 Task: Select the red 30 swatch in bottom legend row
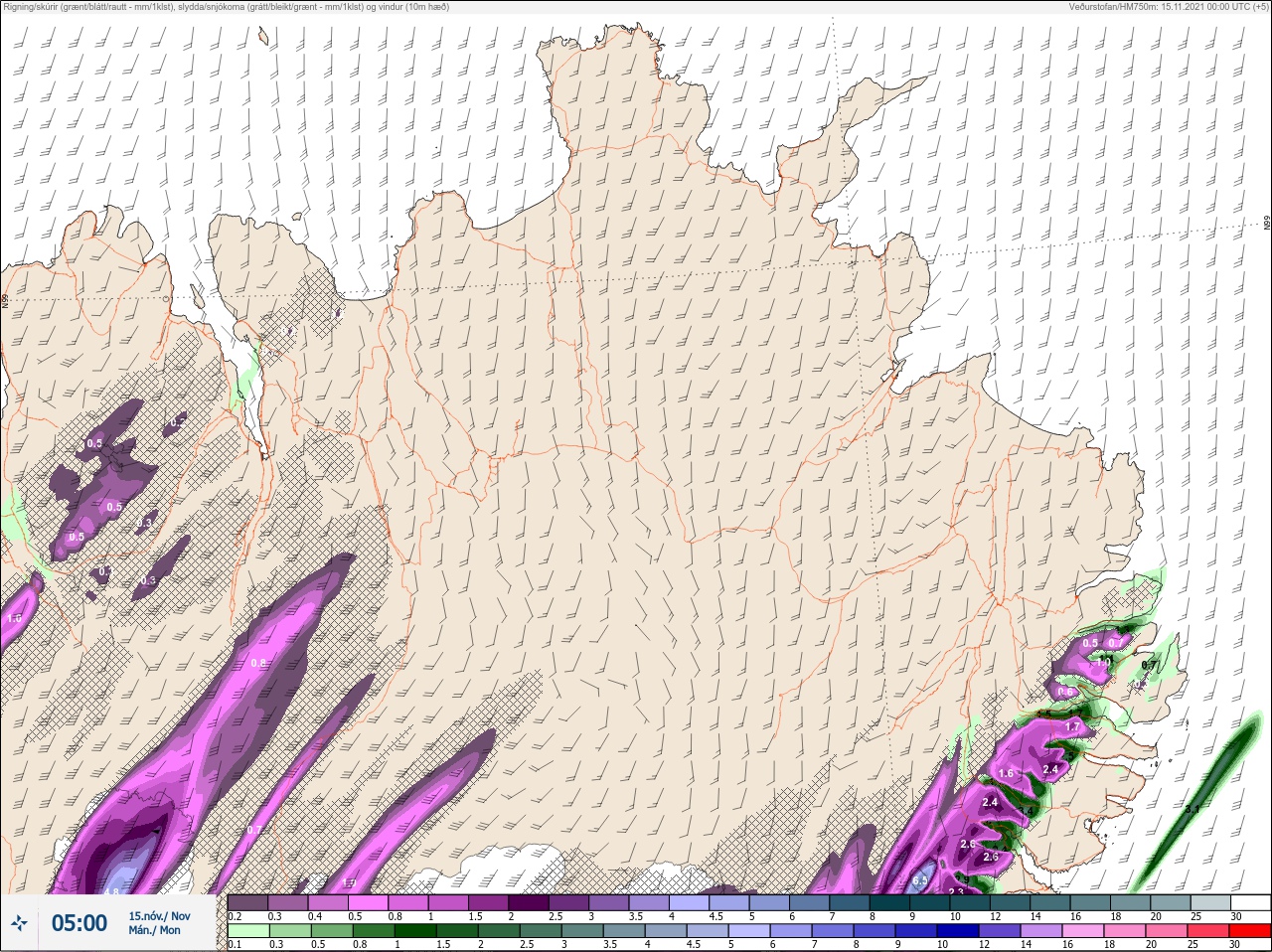pyautogui.click(x=1251, y=931)
